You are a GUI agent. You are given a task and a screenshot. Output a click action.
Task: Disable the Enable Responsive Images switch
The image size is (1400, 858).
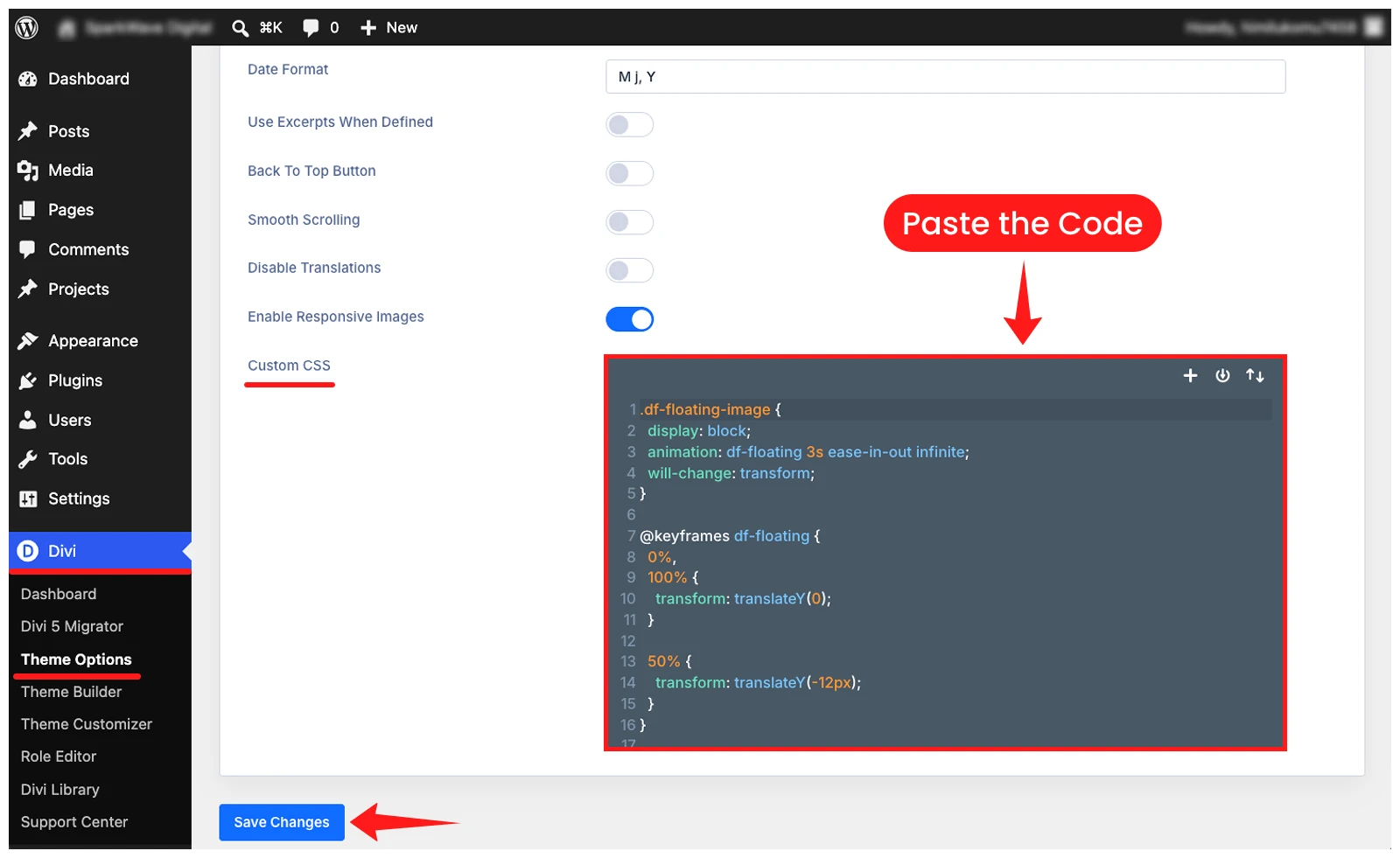point(629,319)
